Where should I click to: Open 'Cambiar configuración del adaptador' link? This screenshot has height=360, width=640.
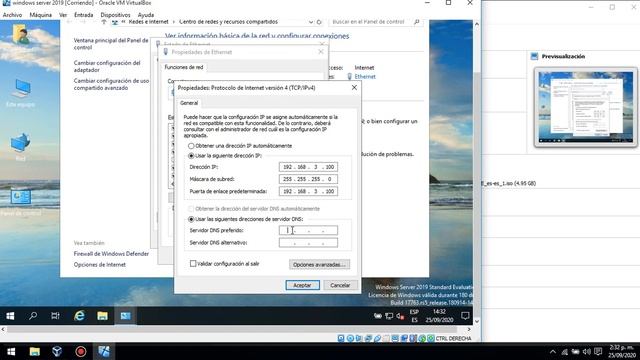[x=107, y=66]
